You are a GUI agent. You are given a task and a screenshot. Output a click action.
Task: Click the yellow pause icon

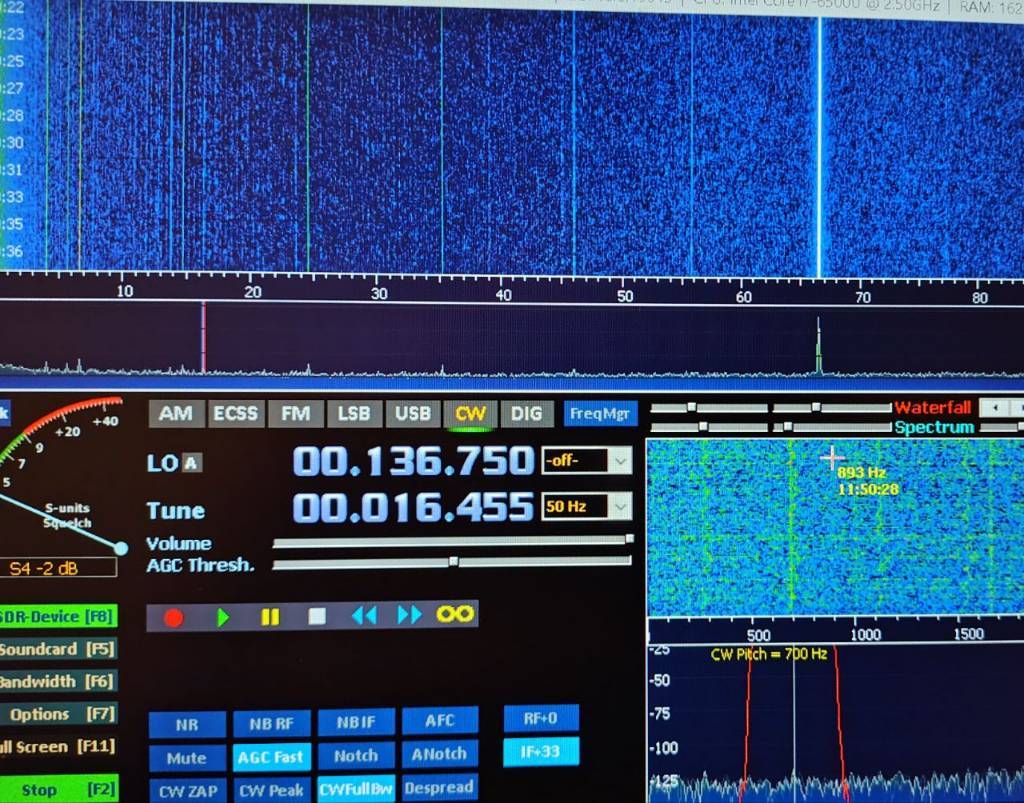(x=270, y=616)
